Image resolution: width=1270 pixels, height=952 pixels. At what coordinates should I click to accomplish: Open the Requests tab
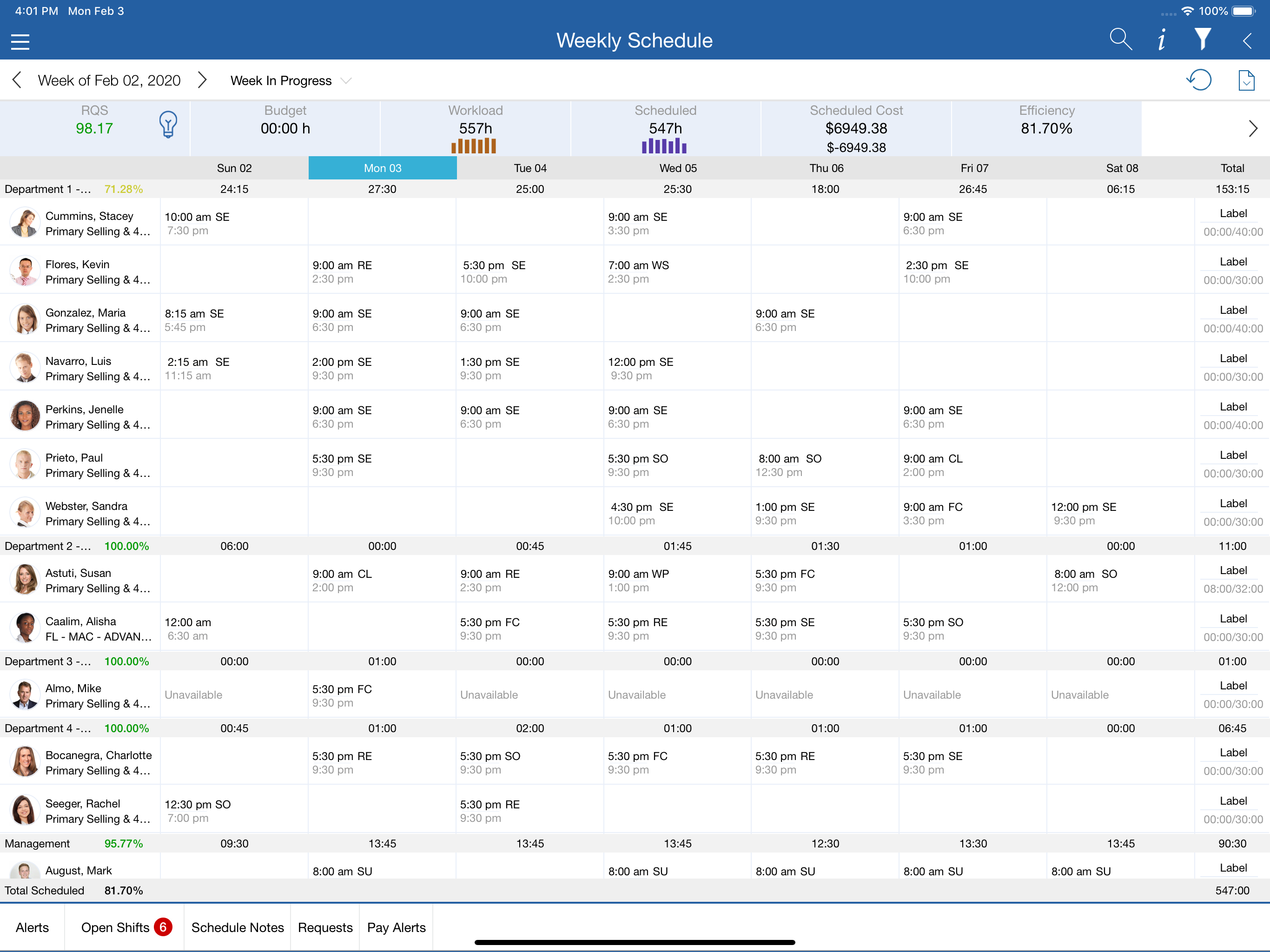coord(325,927)
